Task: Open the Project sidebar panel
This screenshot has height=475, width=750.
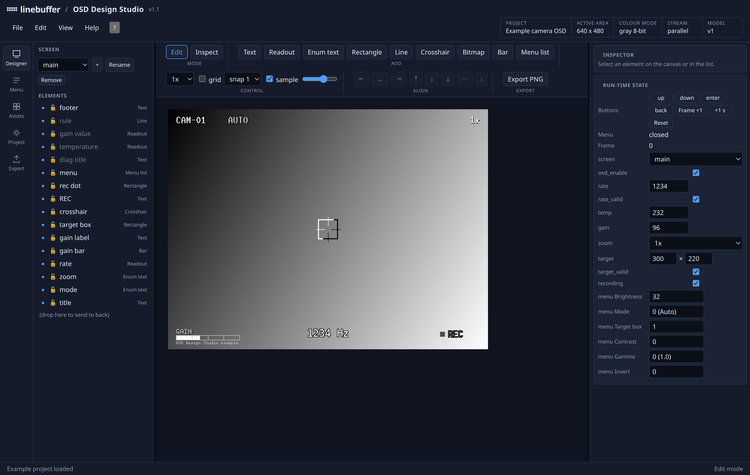Action: pos(16,136)
